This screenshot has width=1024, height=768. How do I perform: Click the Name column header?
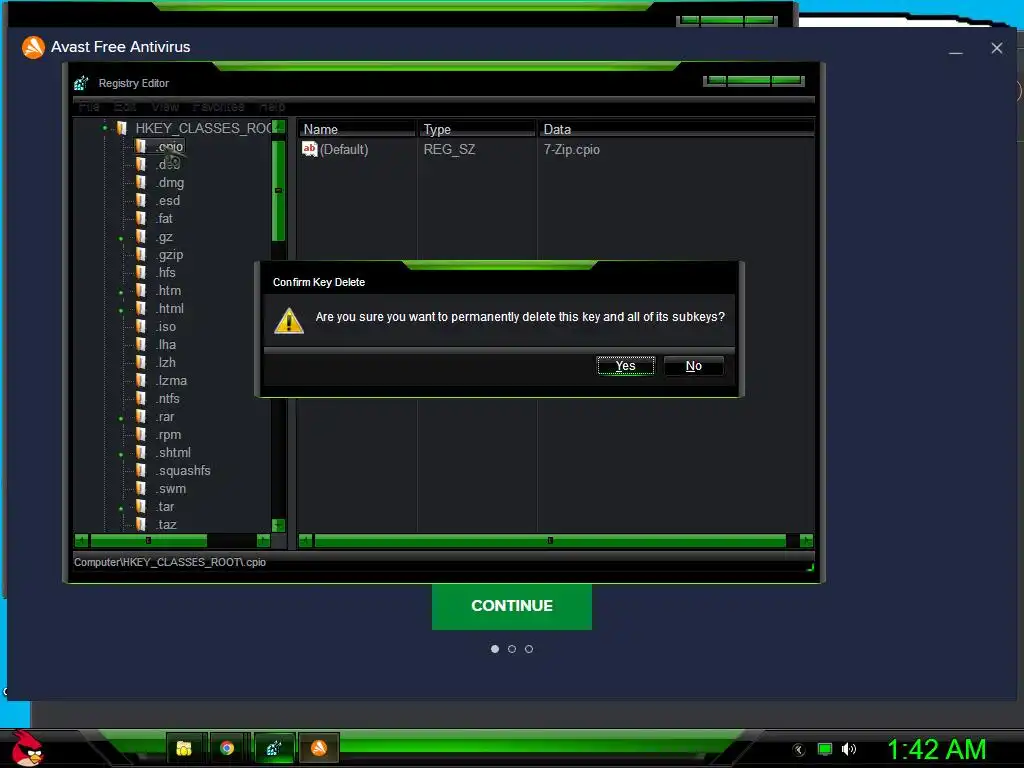point(357,129)
